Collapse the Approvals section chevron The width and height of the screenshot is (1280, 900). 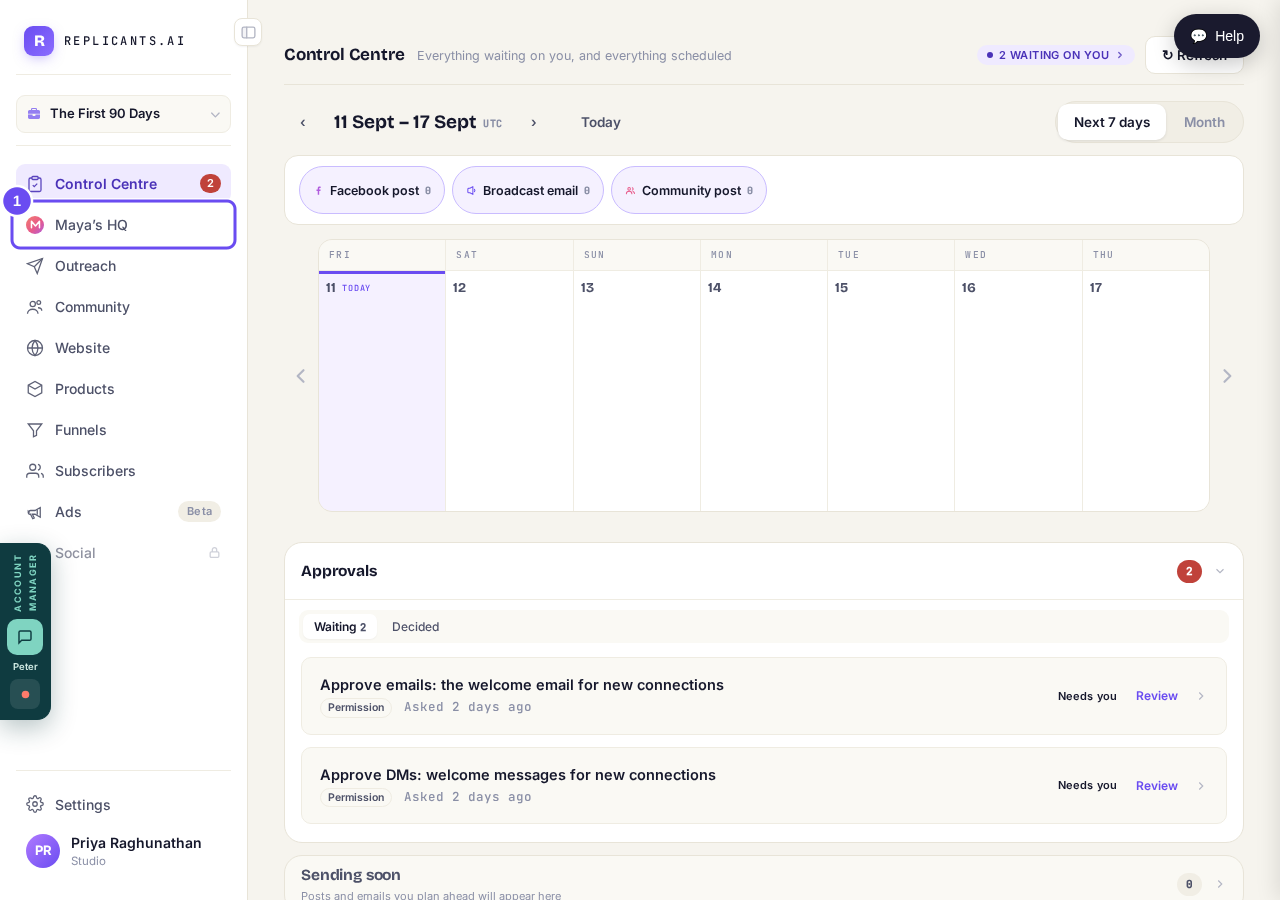pos(1220,571)
